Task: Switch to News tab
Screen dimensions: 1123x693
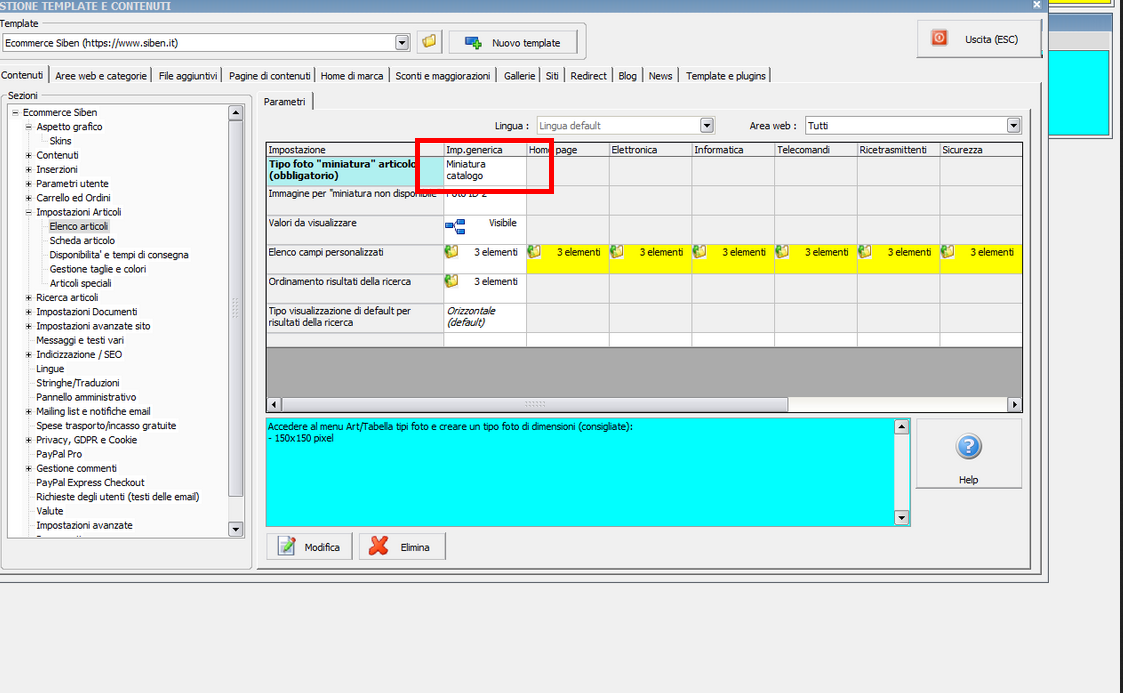Action: pos(660,76)
